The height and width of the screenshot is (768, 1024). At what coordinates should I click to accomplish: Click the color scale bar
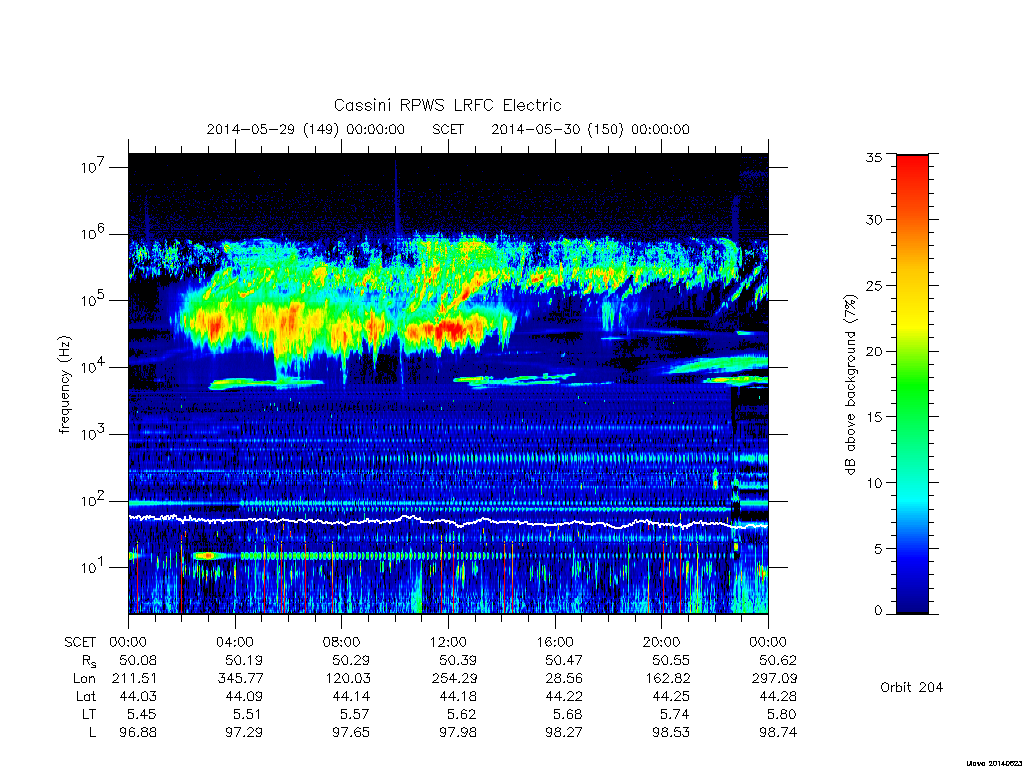pos(912,384)
